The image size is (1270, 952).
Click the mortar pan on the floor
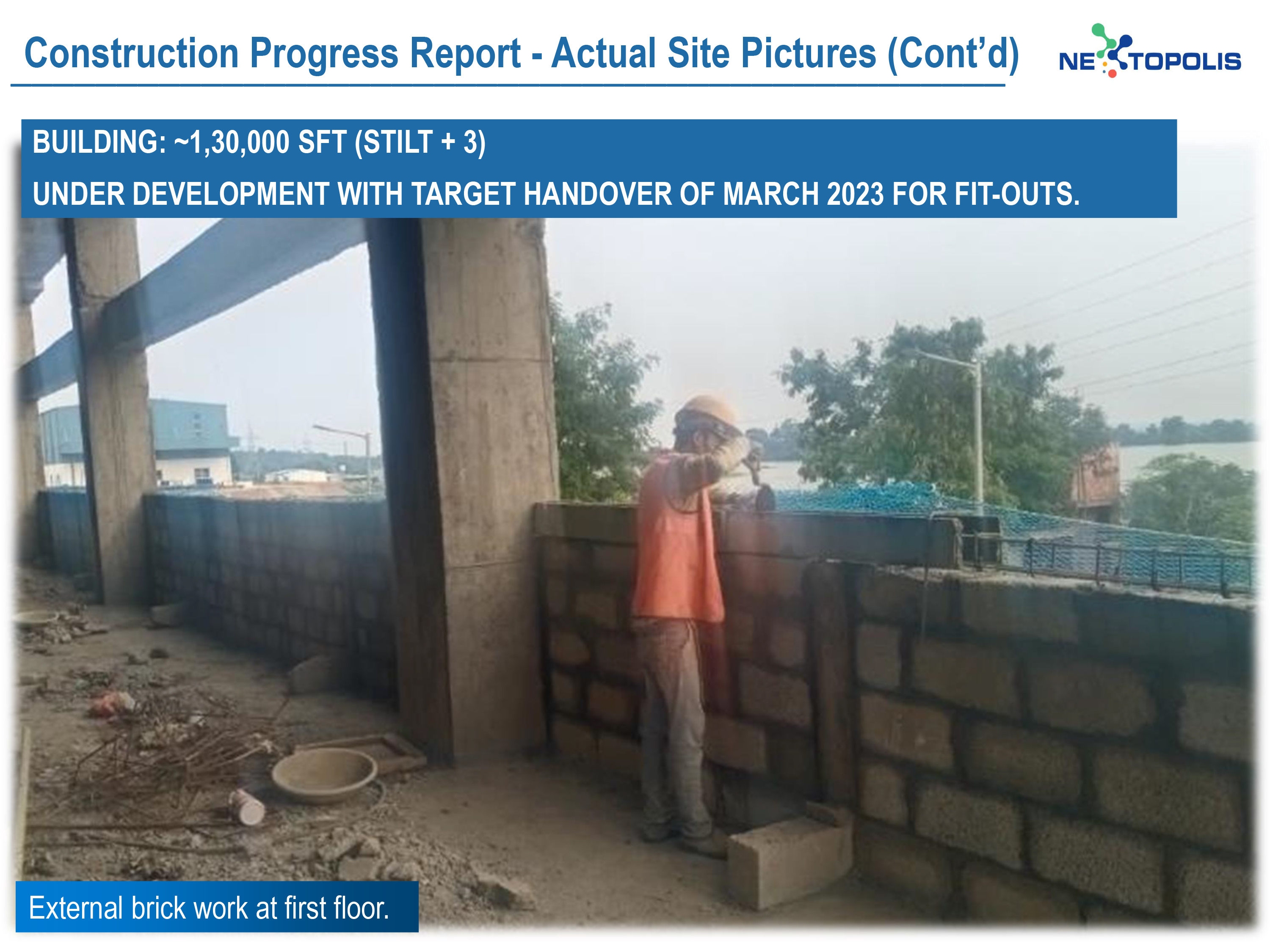[x=324, y=775]
